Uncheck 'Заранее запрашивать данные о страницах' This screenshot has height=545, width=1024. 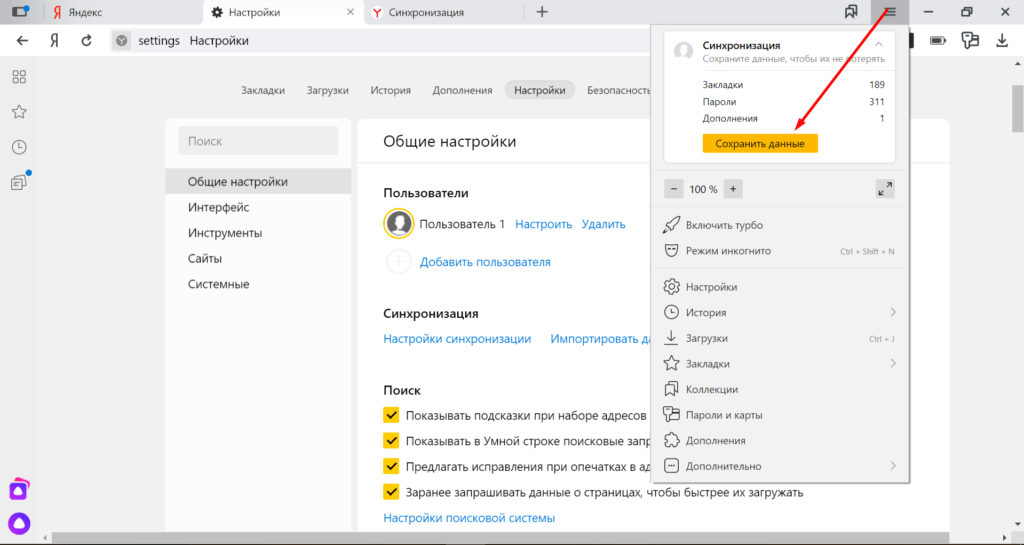tap(391, 491)
